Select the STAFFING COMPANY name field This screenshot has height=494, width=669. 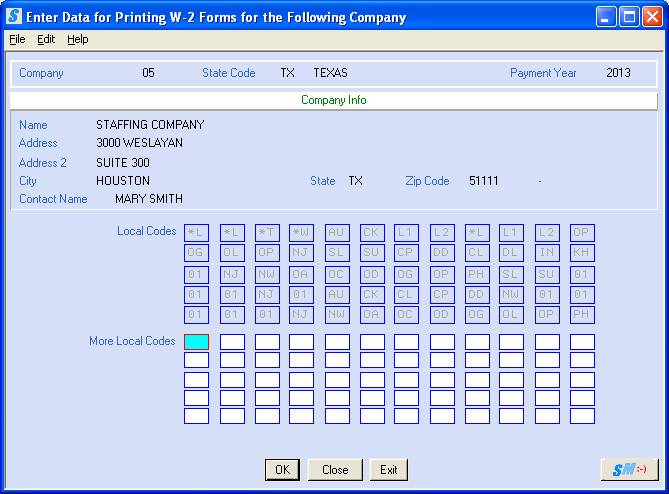coord(150,125)
